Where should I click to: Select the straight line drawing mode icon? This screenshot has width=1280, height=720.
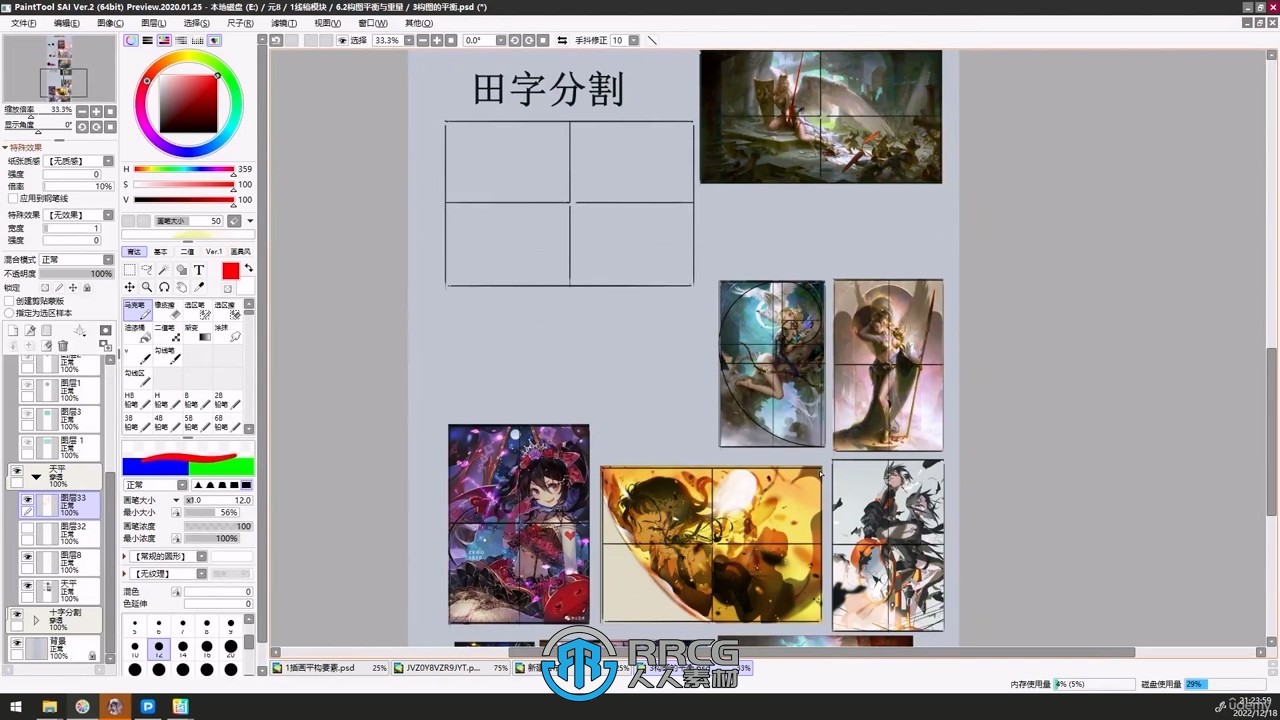point(652,41)
